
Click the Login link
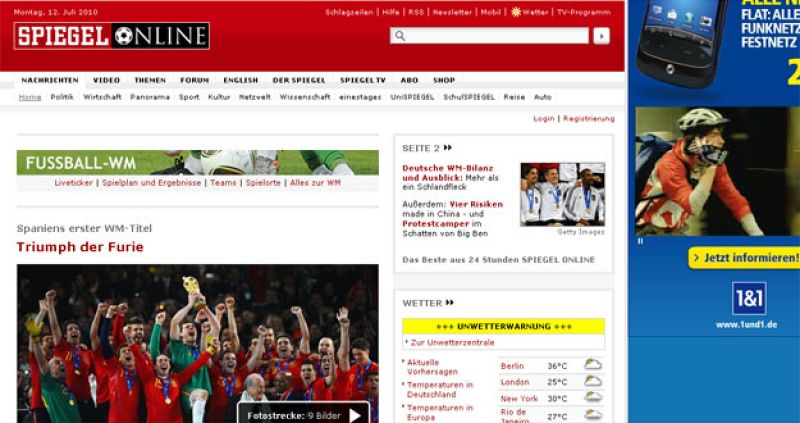(543, 118)
